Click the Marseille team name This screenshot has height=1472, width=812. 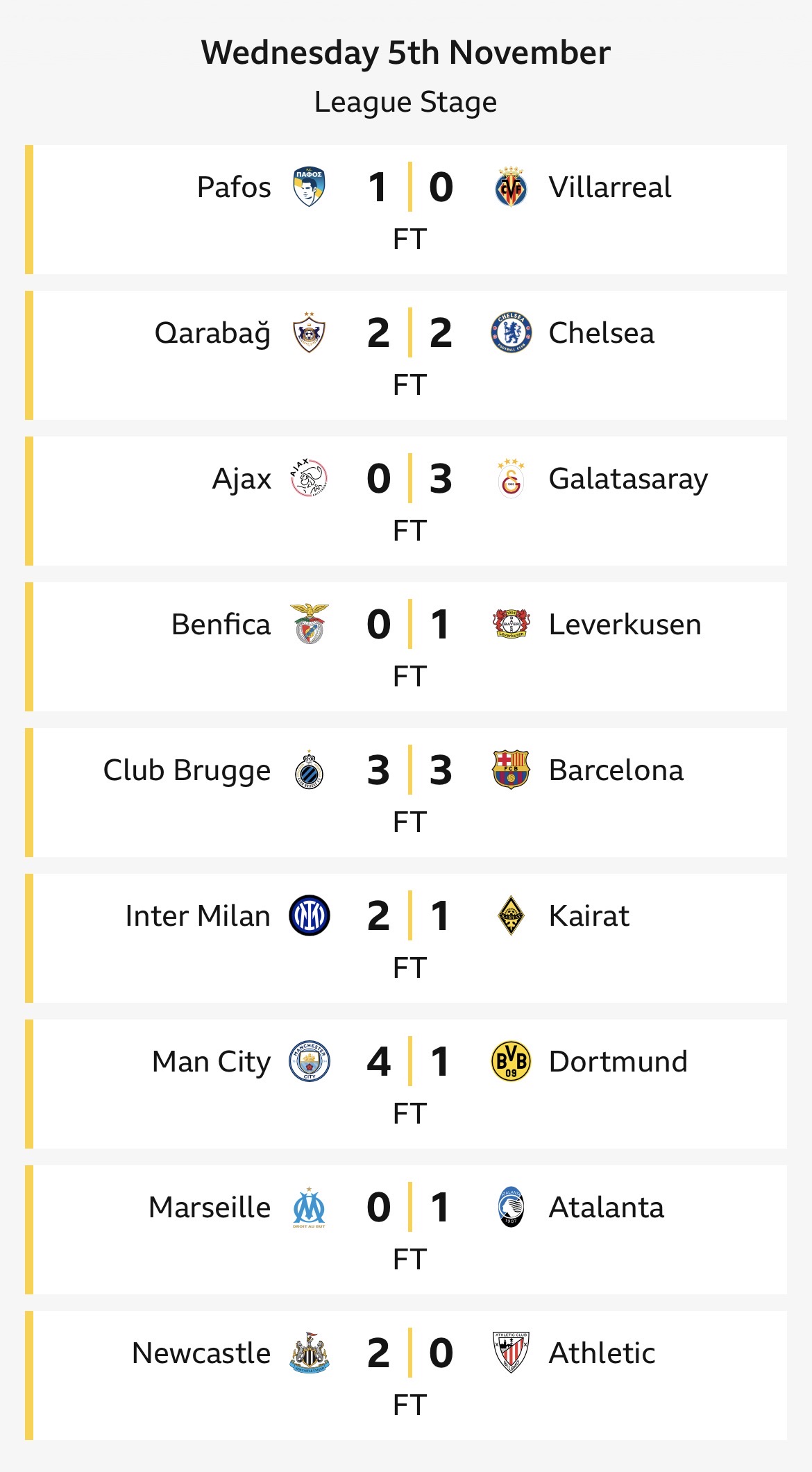[x=210, y=1208]
